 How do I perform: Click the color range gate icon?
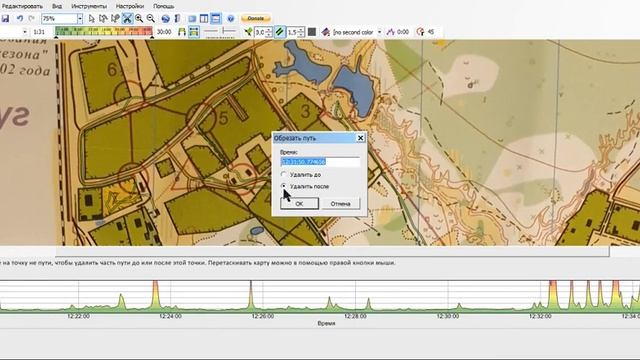[x=182, y=32]
